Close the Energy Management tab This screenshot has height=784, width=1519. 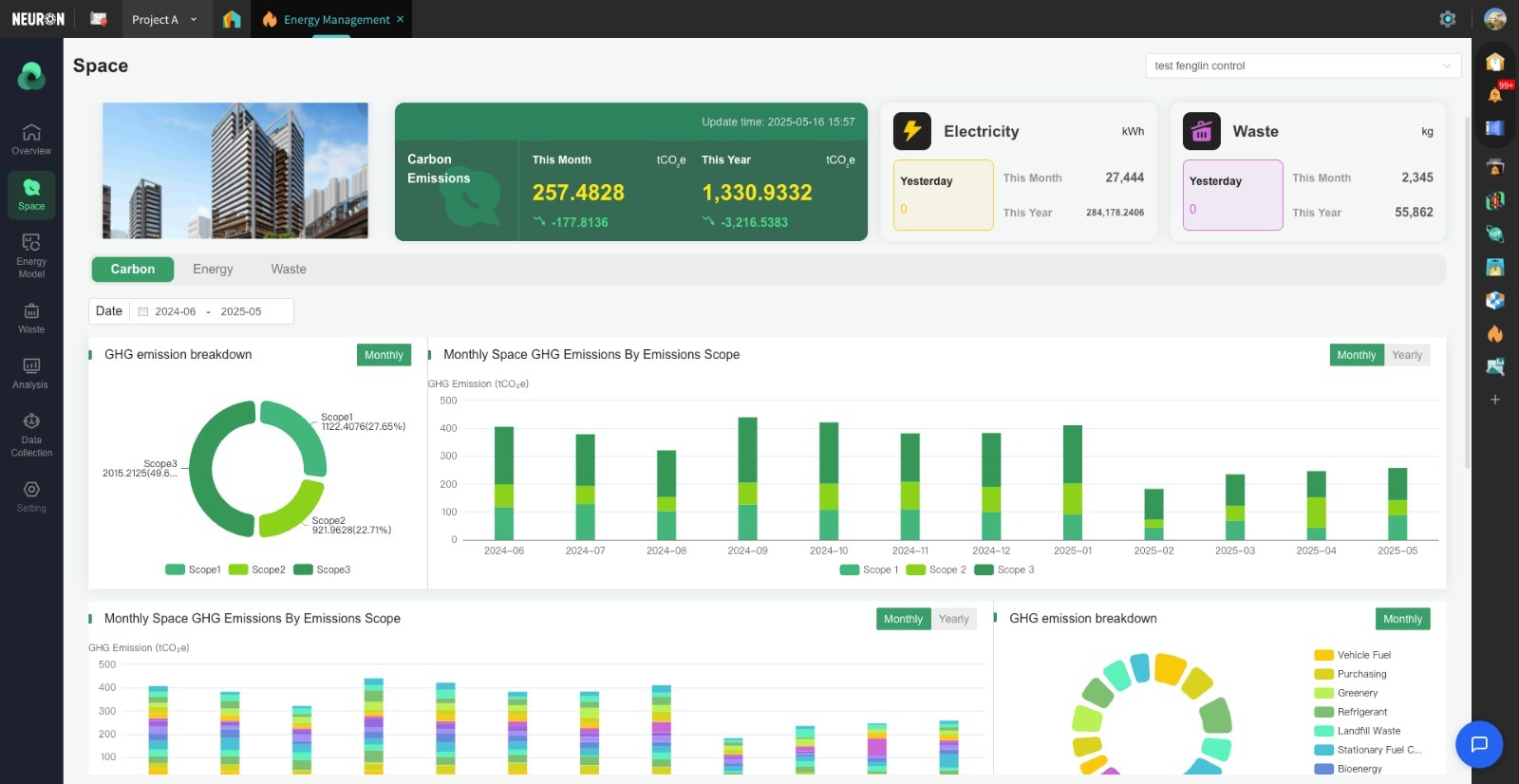click(x=400, y=19)
